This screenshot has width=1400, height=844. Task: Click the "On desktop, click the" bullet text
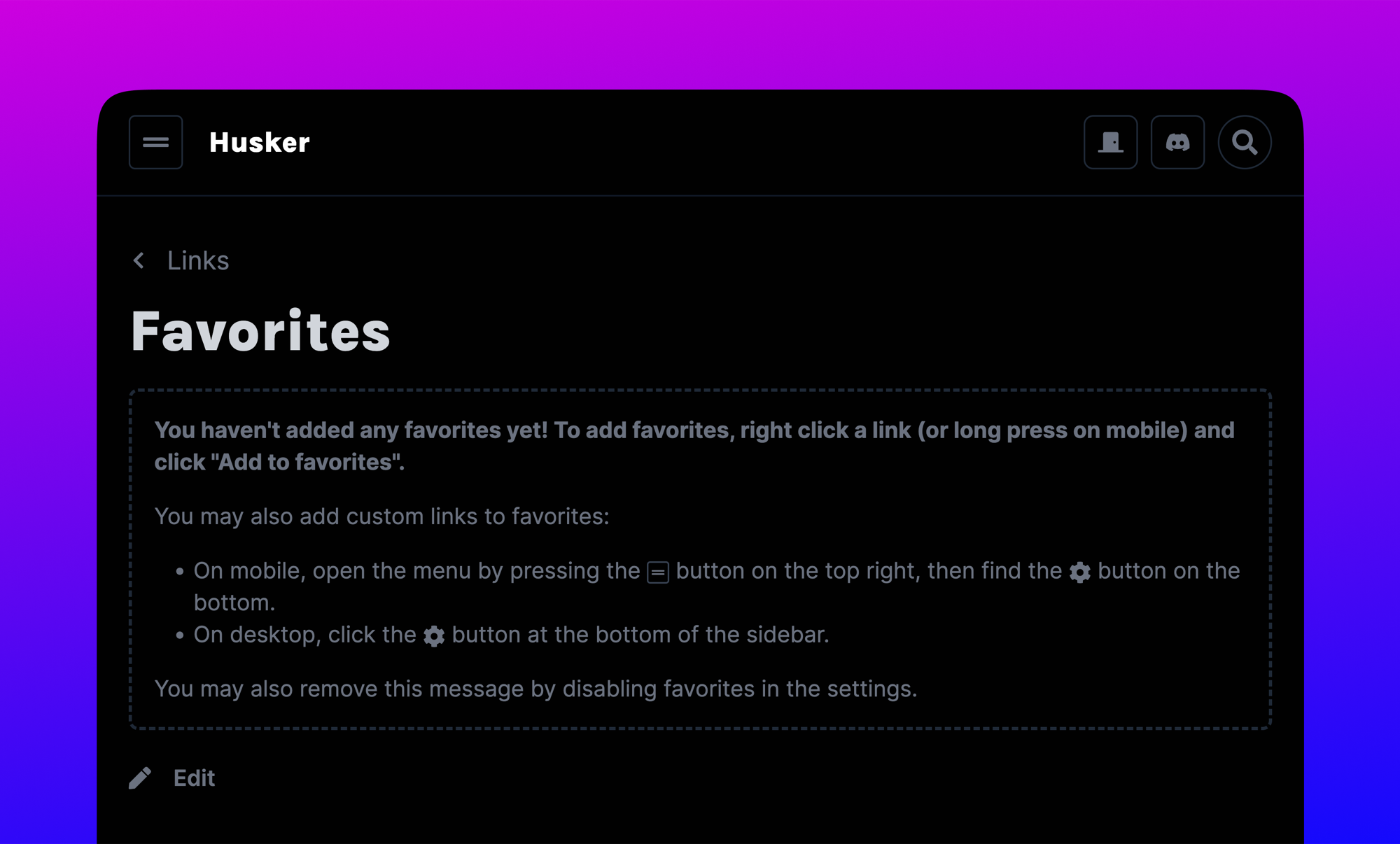click(x=304, y=635)
